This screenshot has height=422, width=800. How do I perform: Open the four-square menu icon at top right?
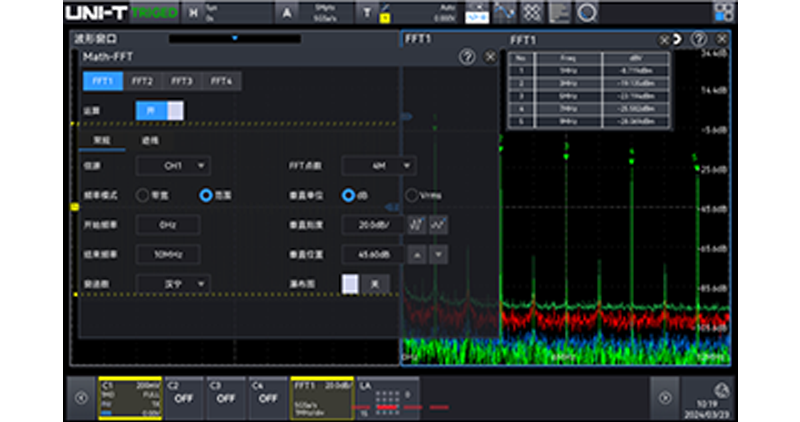[x=722, y=12]
